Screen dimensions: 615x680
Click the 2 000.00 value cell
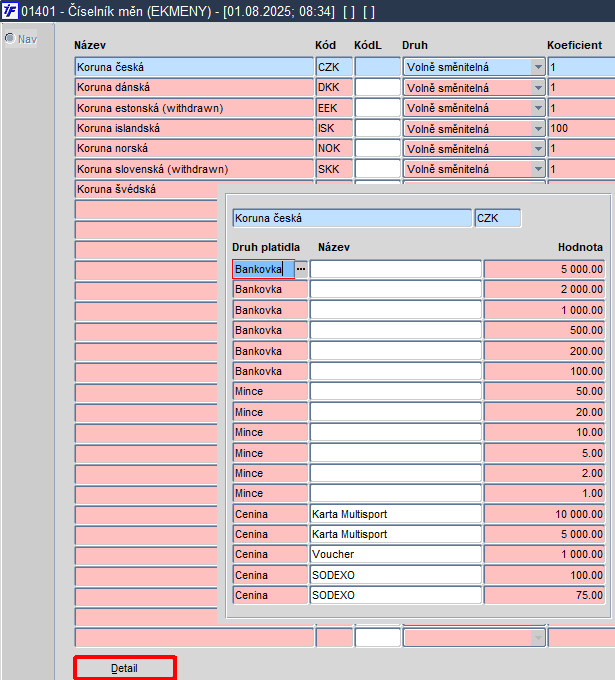(x=544, y=290)
